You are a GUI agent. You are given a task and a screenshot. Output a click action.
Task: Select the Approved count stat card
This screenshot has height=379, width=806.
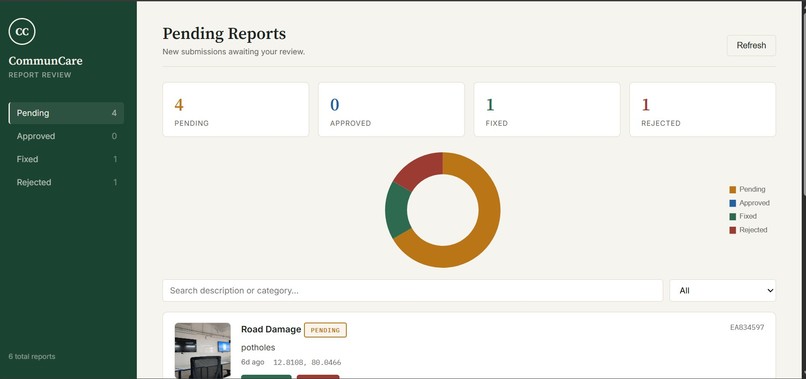[391, 110]
